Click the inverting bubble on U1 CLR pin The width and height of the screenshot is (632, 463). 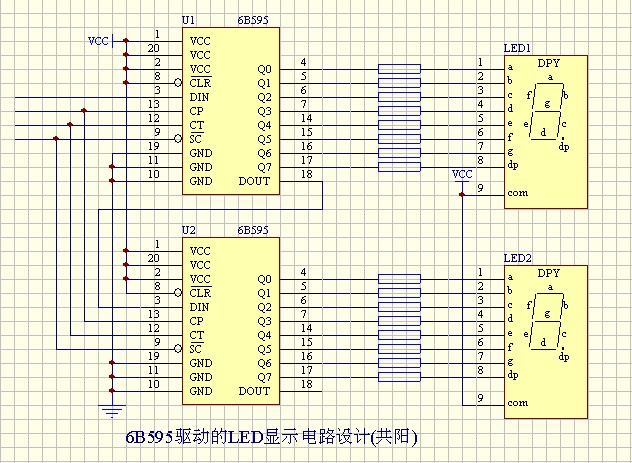coord(178,83)
